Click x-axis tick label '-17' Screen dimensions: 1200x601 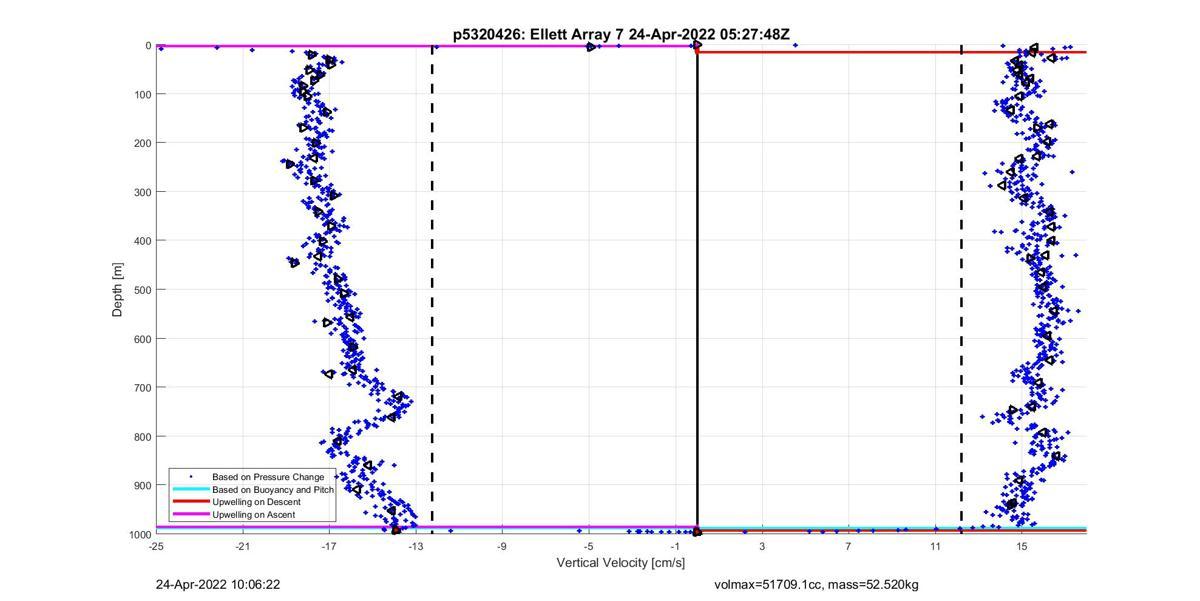329,546
